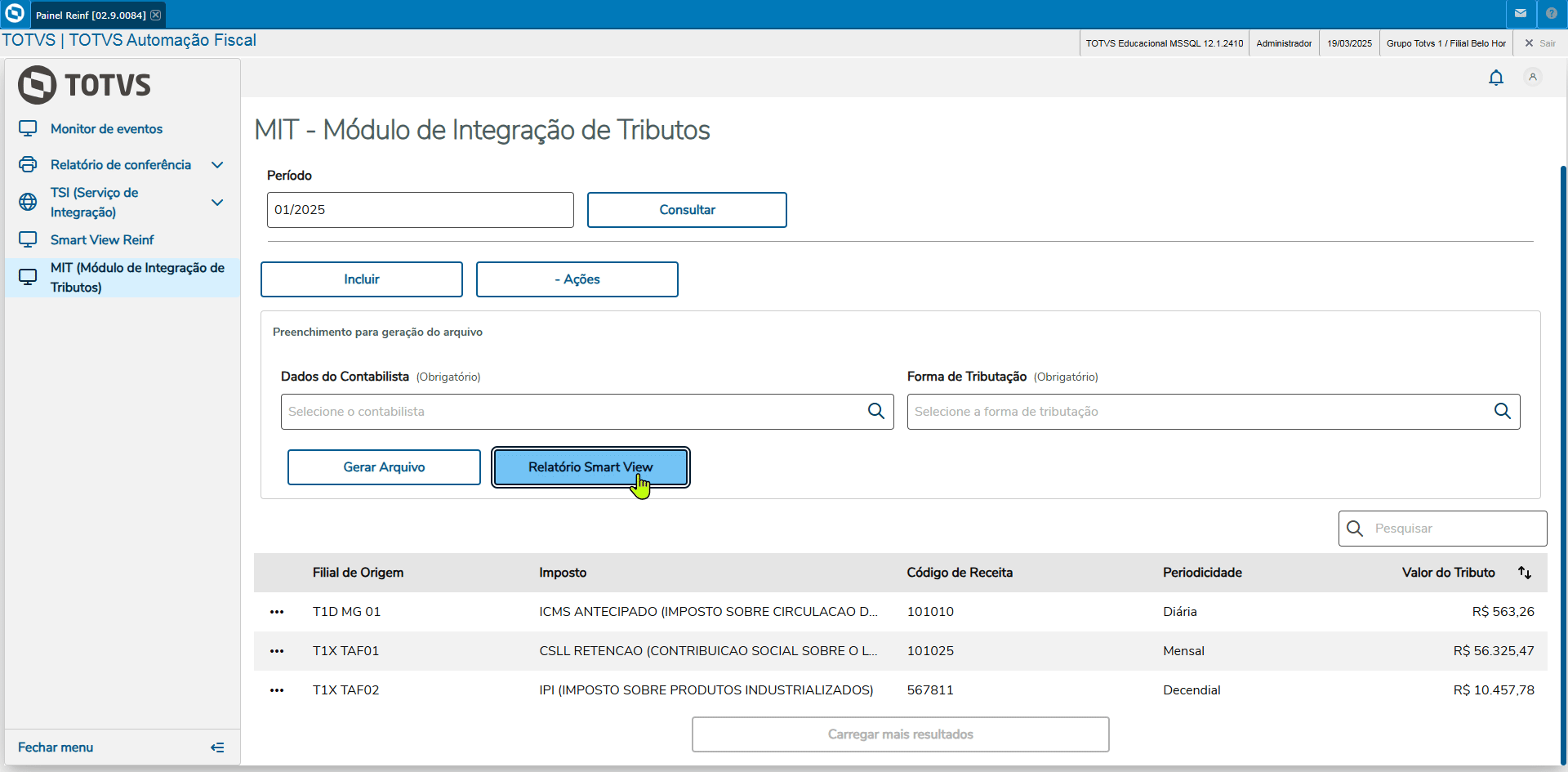Click the search magnifier in Dados do Contabilista
The height and width of the screenshot is (772, 1568).
click(876, 411)
